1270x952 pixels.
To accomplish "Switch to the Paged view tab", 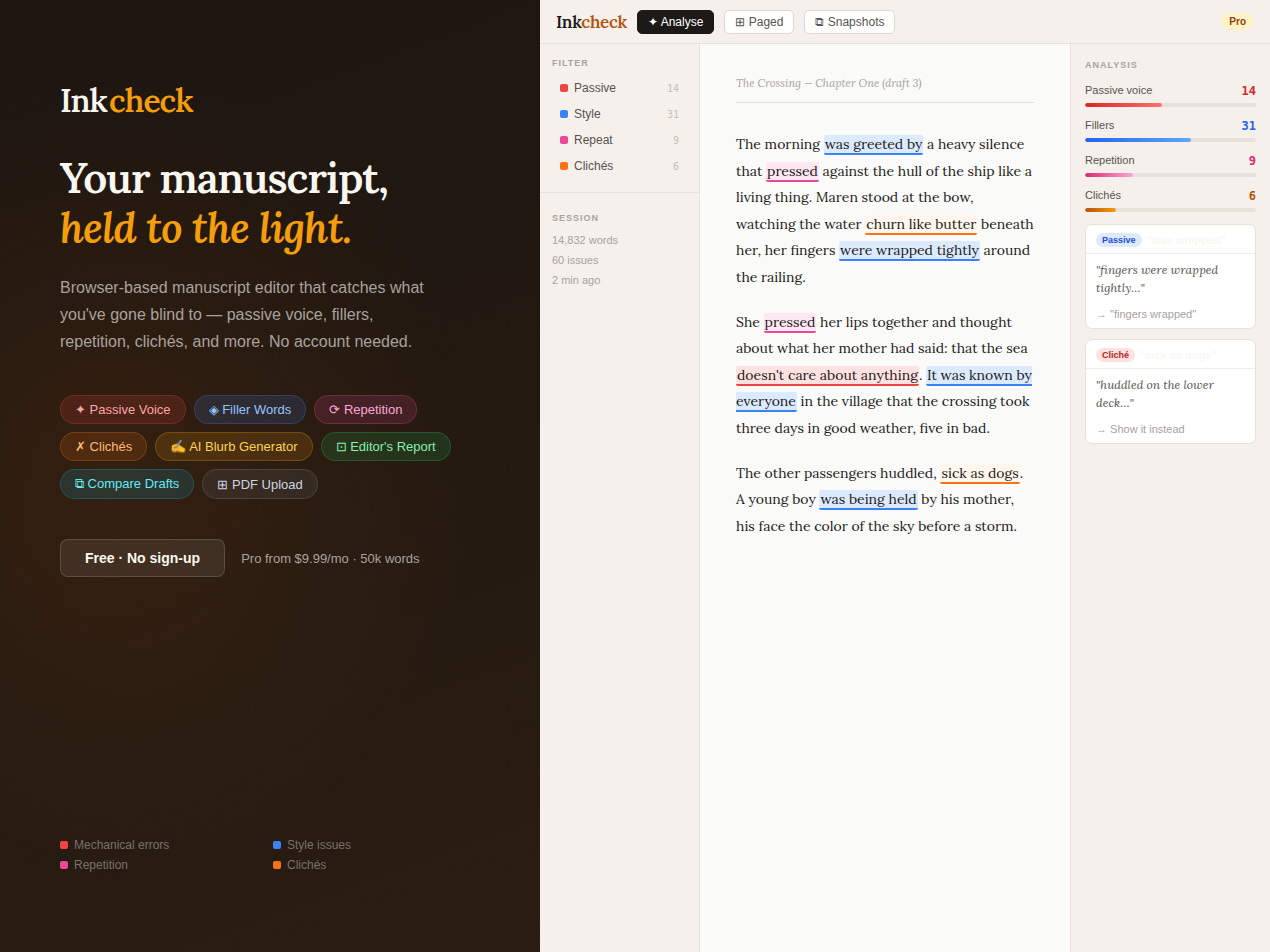I will click(x=758, y=21).
